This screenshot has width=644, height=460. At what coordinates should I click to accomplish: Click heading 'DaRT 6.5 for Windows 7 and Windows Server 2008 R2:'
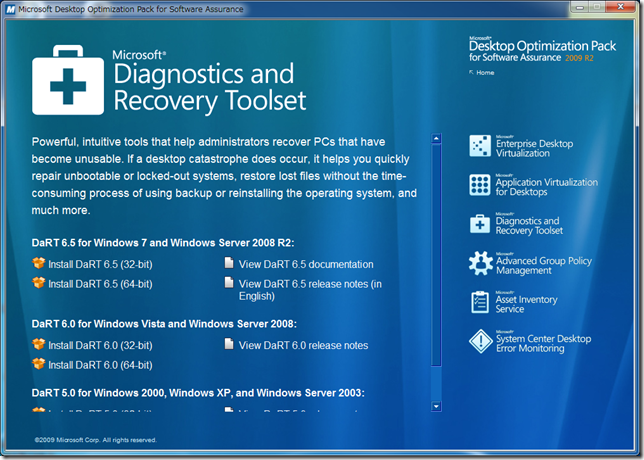coord(163,243)
